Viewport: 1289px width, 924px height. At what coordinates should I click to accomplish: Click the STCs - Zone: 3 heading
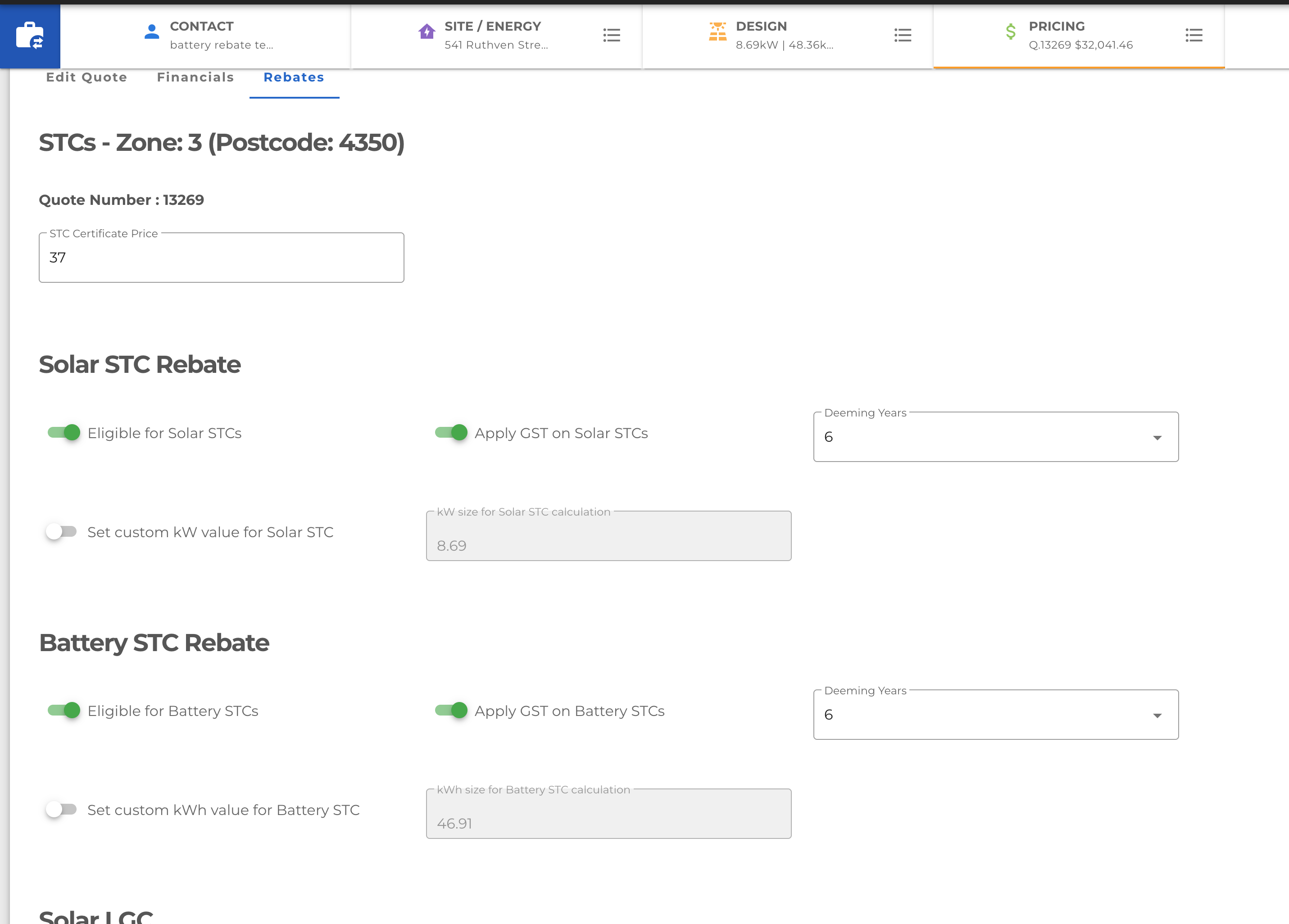coord(222,142)
